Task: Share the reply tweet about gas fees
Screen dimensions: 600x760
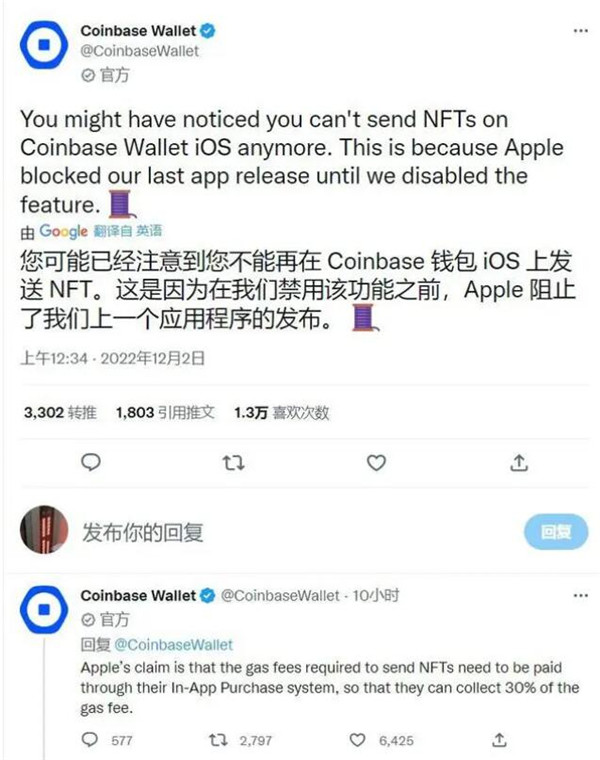Action: click(x=499, y=740)
